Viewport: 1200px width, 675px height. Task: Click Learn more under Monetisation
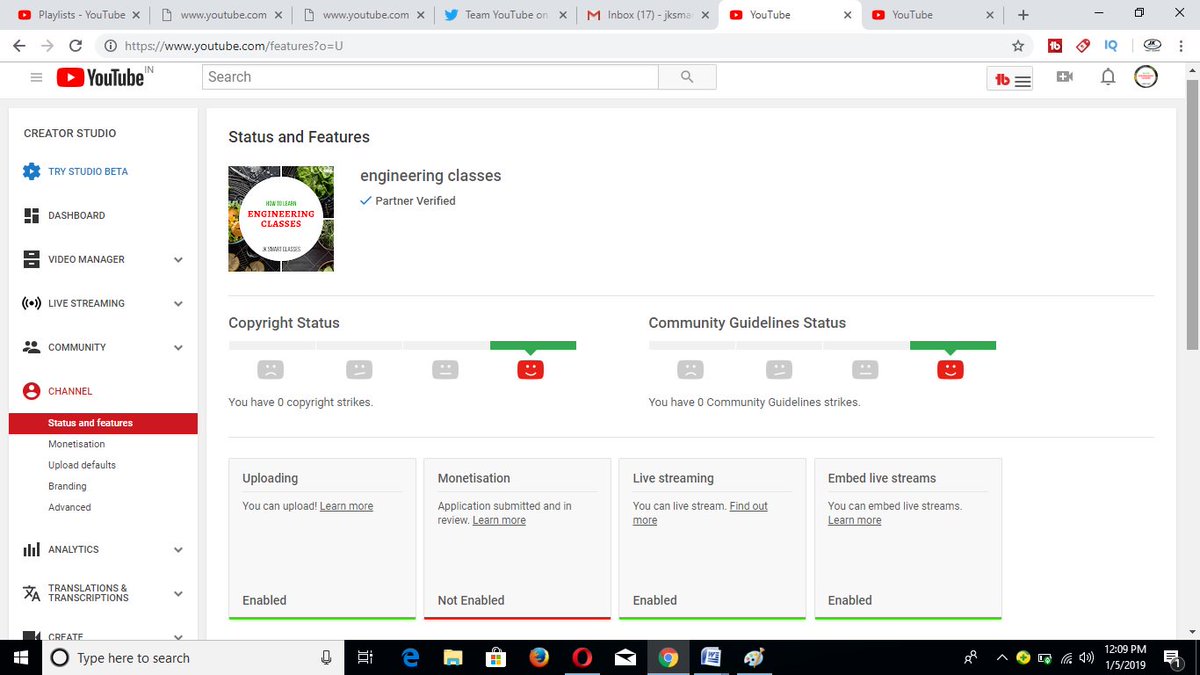click(x=499, y=520)
